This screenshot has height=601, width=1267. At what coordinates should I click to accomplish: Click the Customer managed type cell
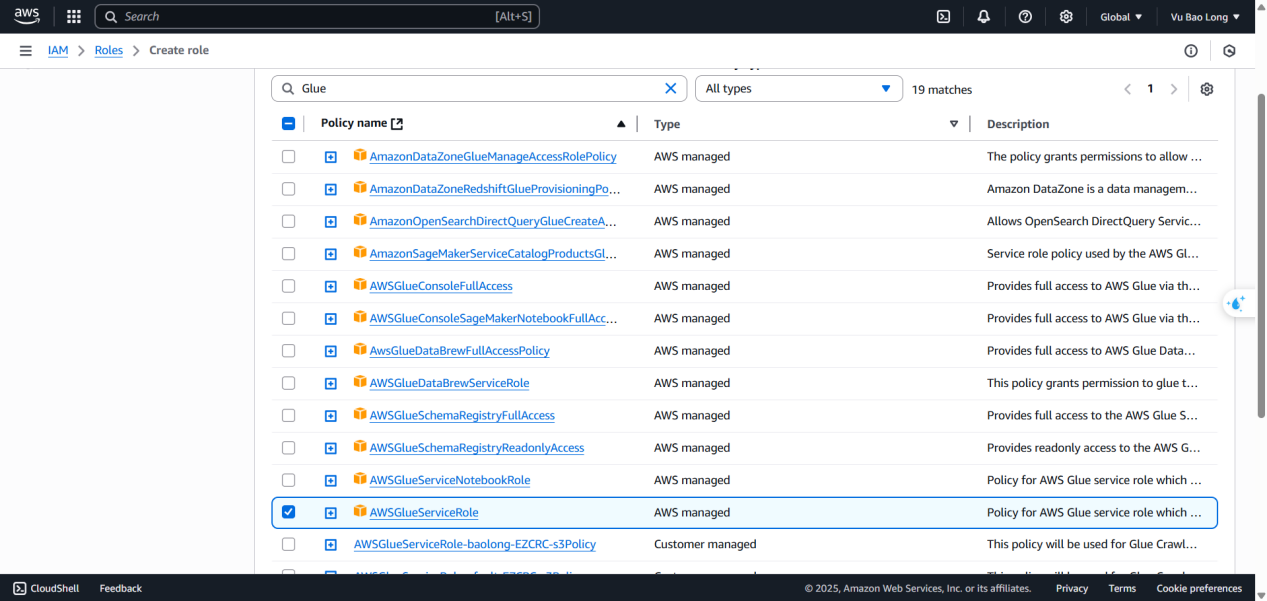pyautogui.click(x=705, y=544)
